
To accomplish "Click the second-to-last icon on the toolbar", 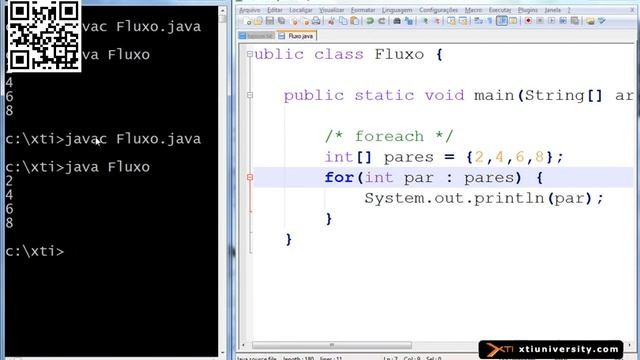I will click(590, 21).
